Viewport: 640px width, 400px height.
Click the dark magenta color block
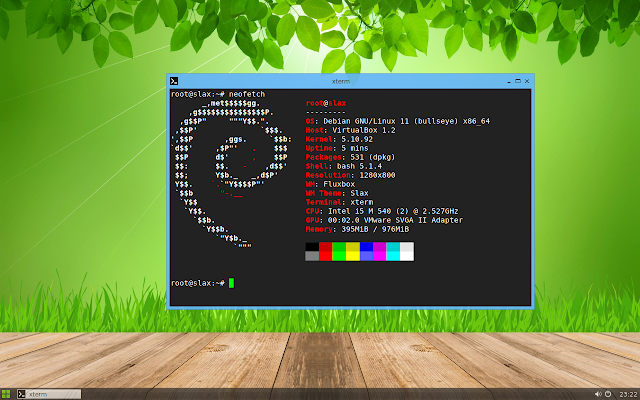pos(380,247)
